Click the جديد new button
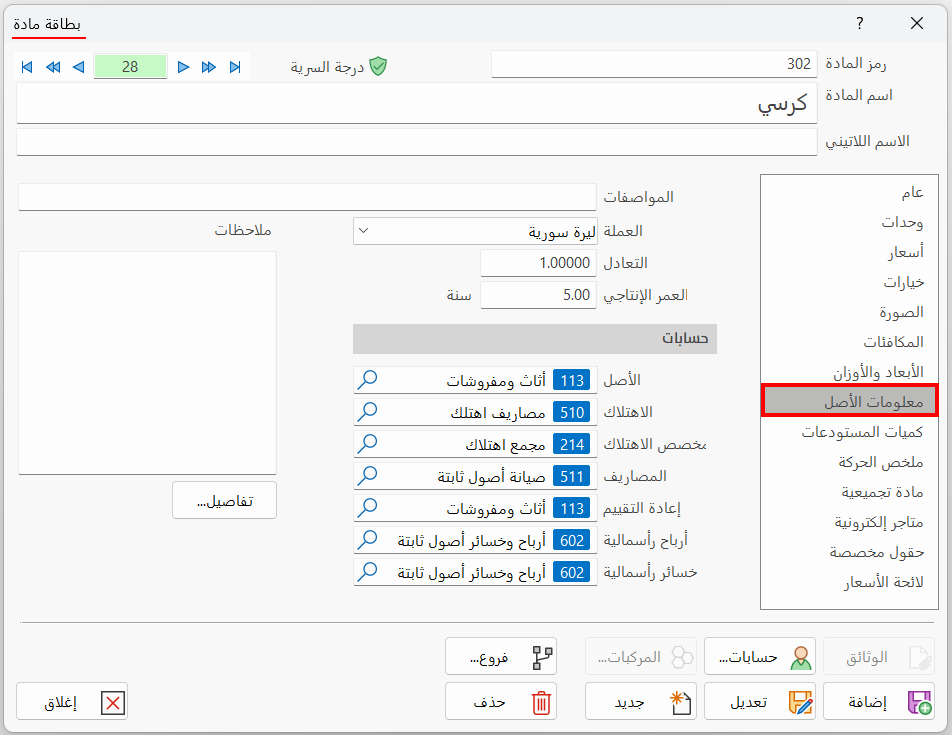 click(641, 702)
